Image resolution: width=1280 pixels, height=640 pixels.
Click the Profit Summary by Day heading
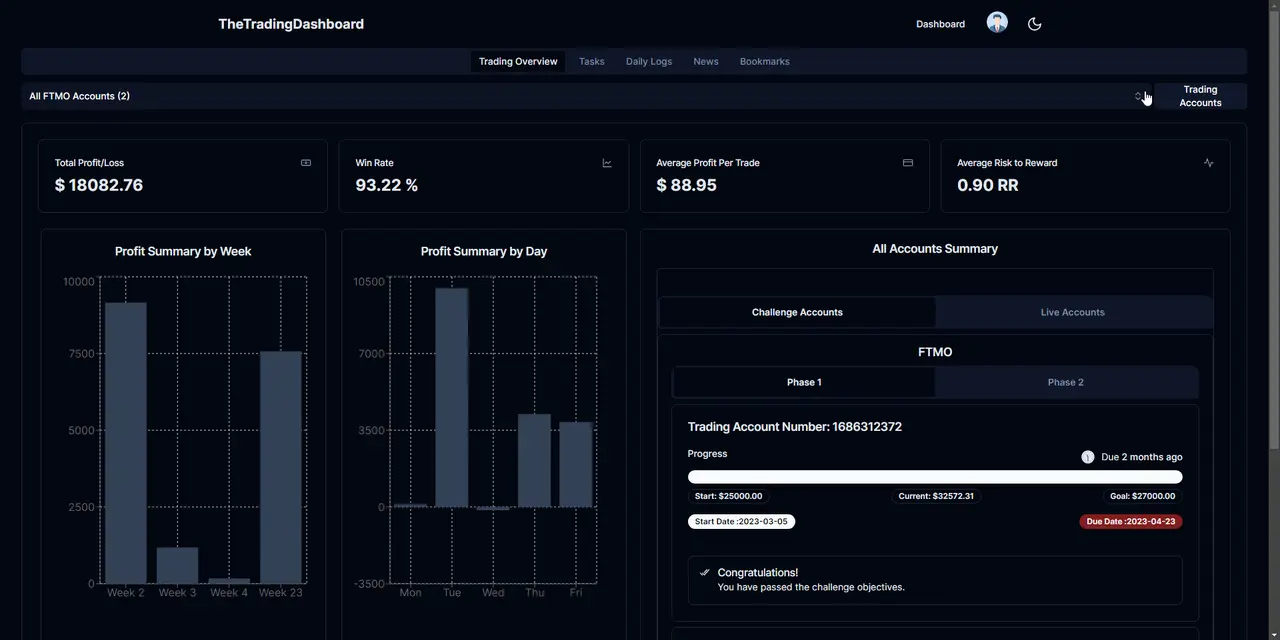[484, 252]
